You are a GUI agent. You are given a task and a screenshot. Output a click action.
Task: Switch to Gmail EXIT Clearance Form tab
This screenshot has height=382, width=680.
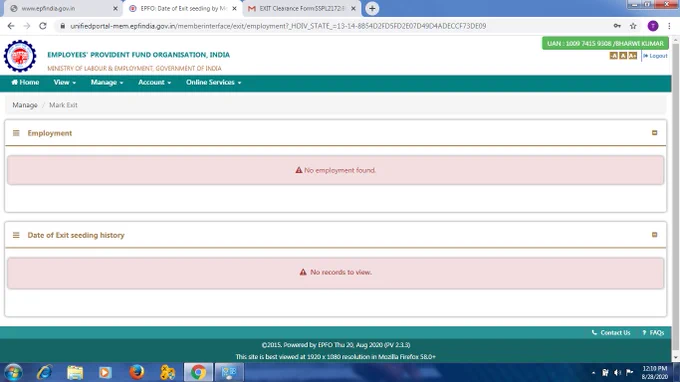(301, 9)
